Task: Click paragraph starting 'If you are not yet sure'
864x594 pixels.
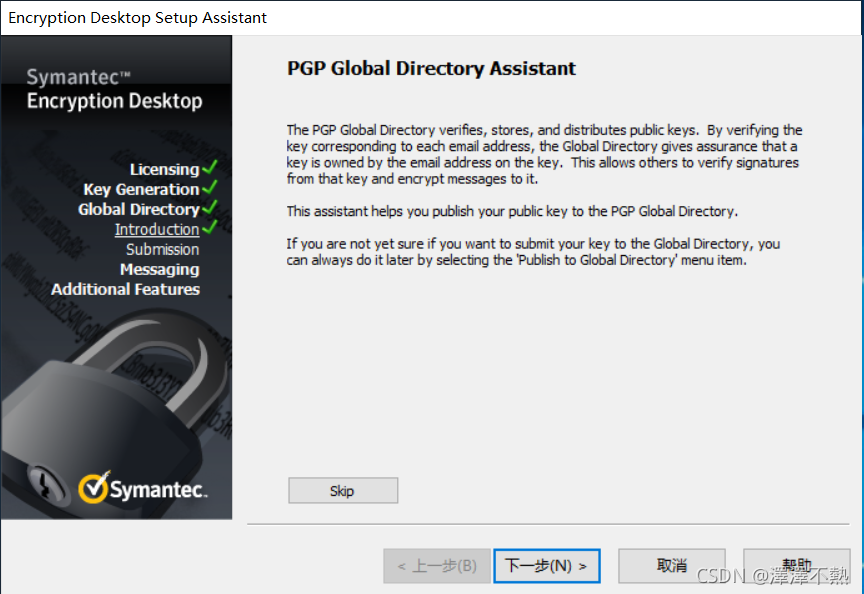Action: click(x=533, y=252)
